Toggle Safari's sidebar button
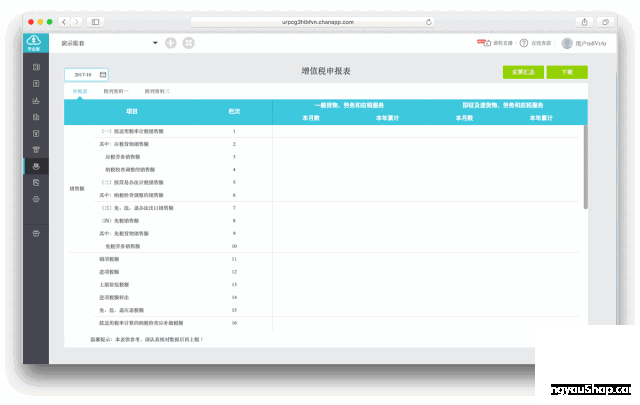Viewport: 640px width, 405px height. point(95,22)
